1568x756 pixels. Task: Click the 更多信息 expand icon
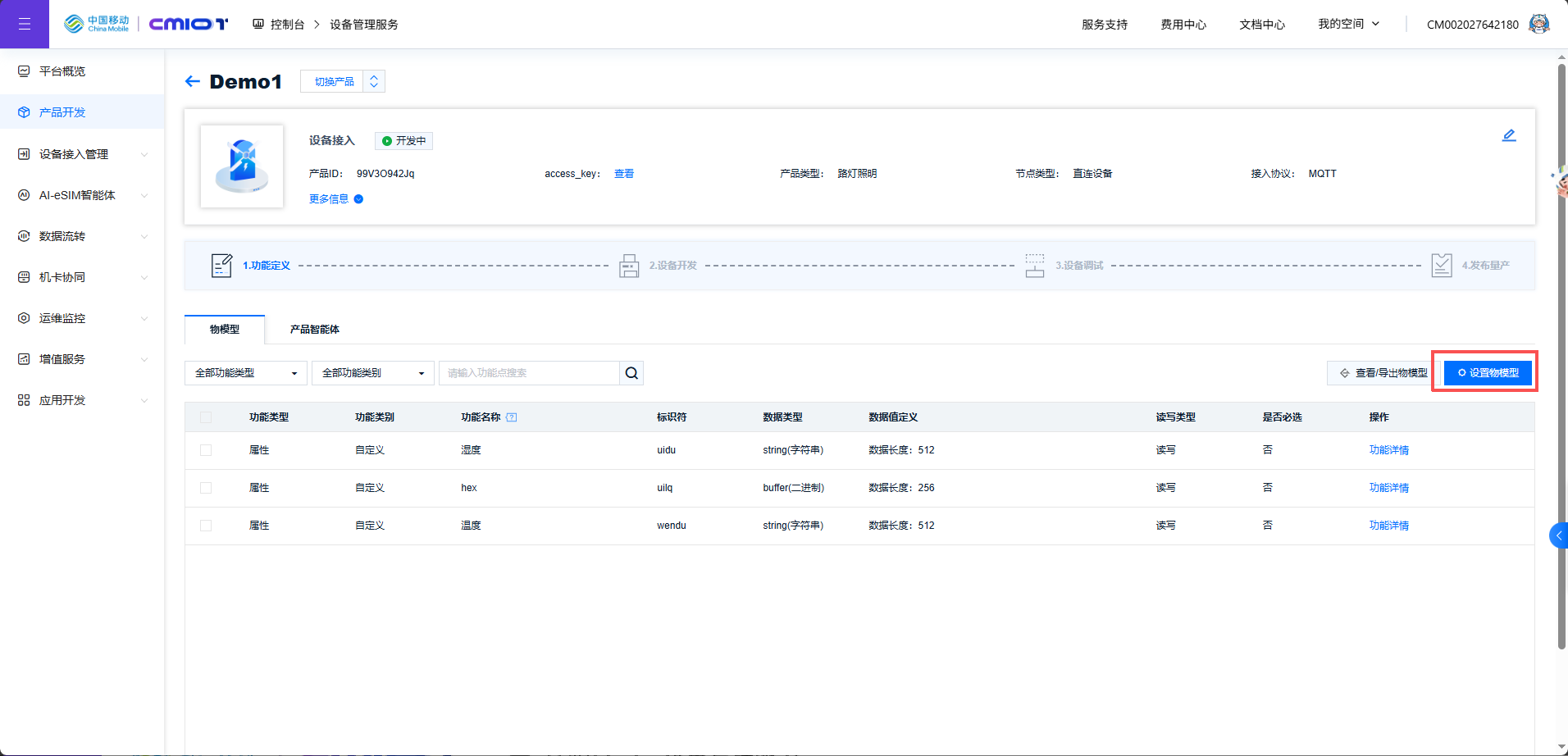pyautogui.click(x=358, y=199)
